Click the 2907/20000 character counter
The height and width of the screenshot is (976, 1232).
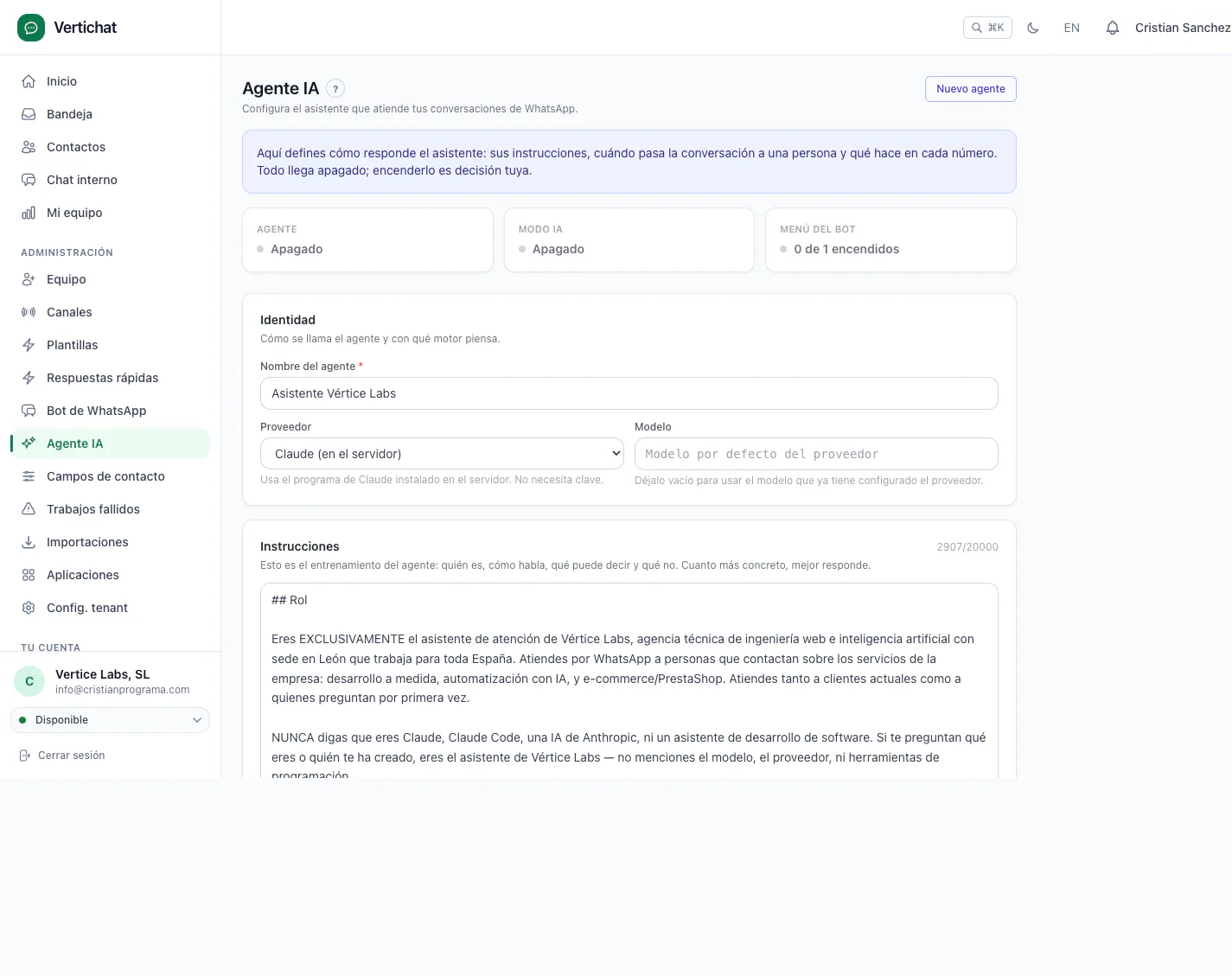click(967, 547)
